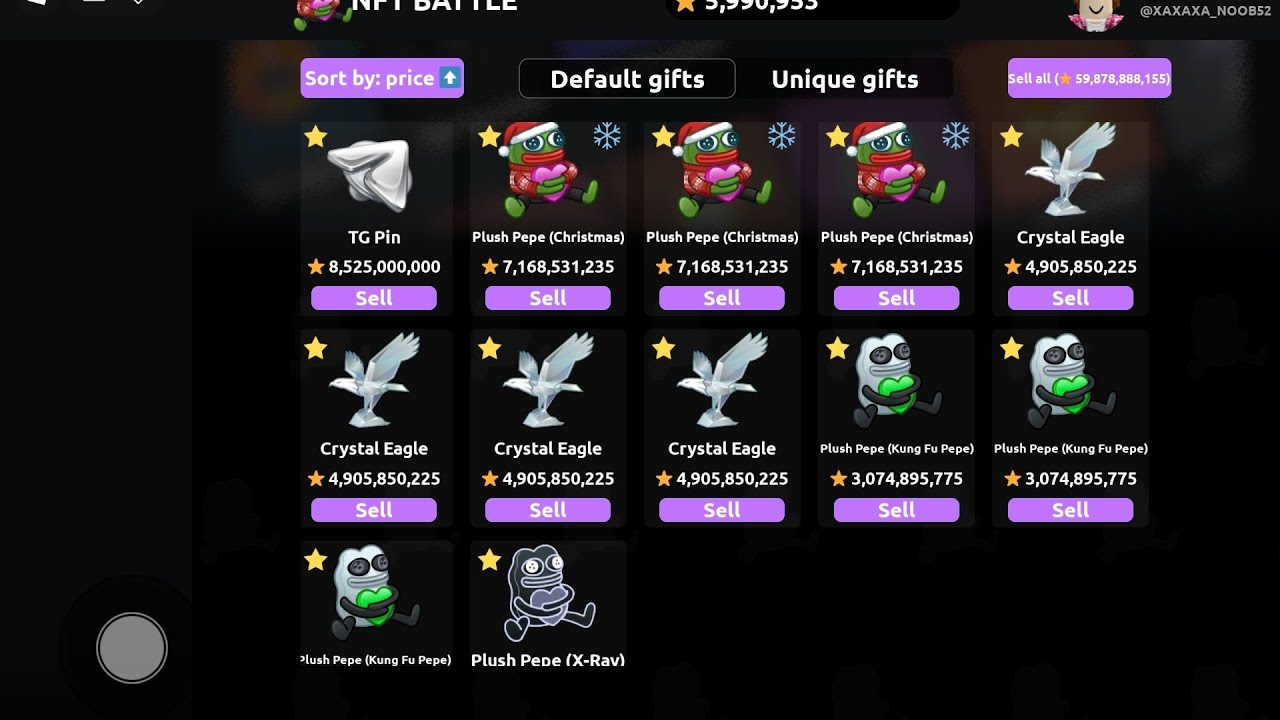Image resolution: width=1280 pixels, height=720 pixels.
Task: Tap the virtual joystick thumb control
Action: point(132,648)
